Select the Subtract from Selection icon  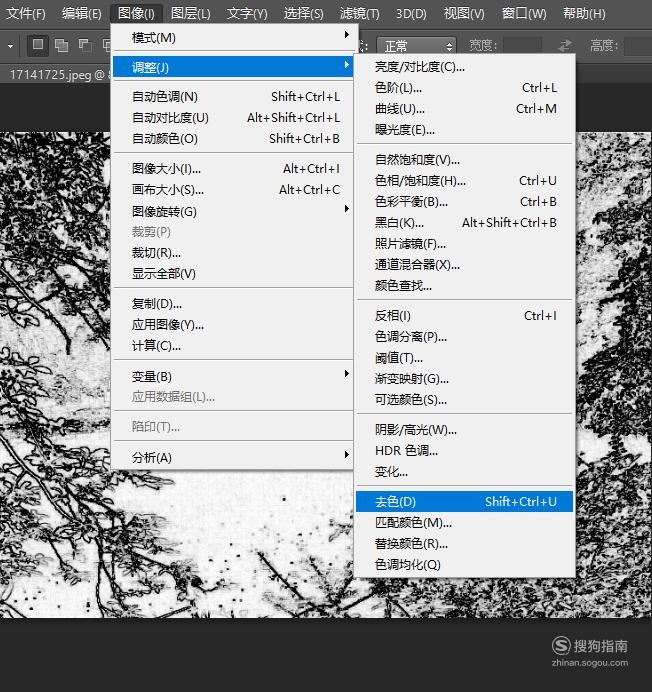(85, 45)
